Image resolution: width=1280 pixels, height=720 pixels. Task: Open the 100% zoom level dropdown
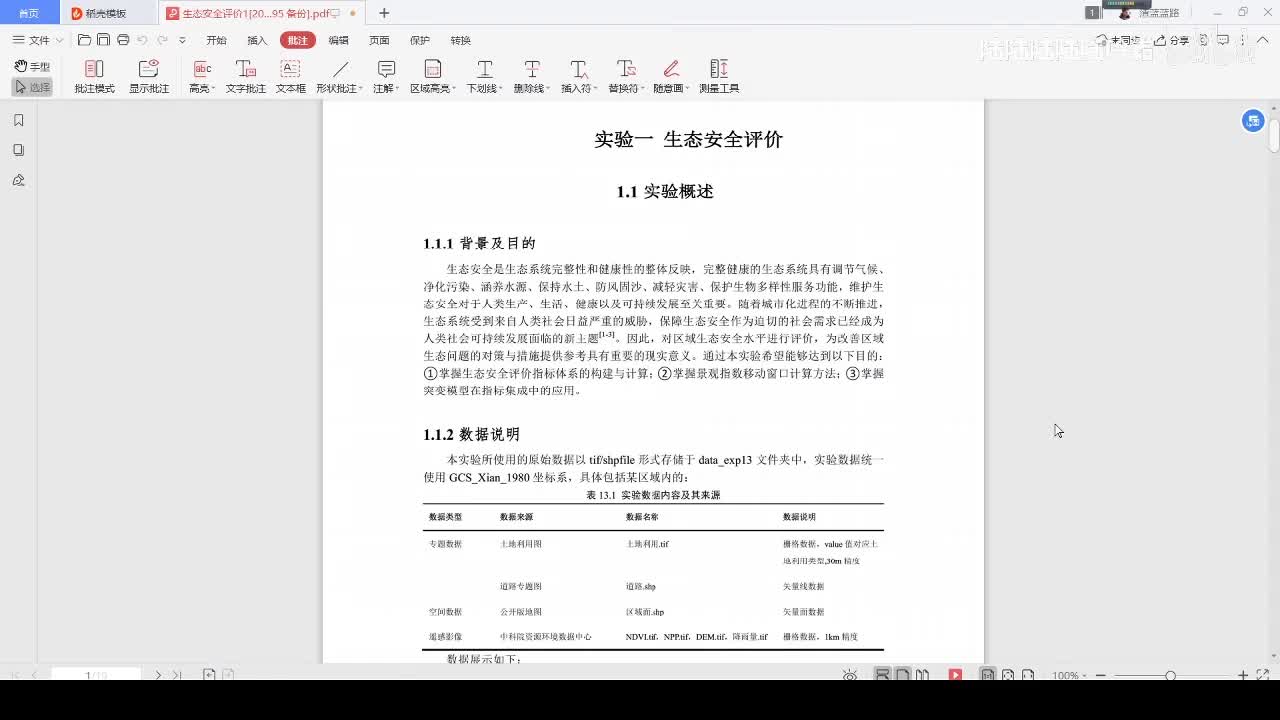click(1069, 676)
